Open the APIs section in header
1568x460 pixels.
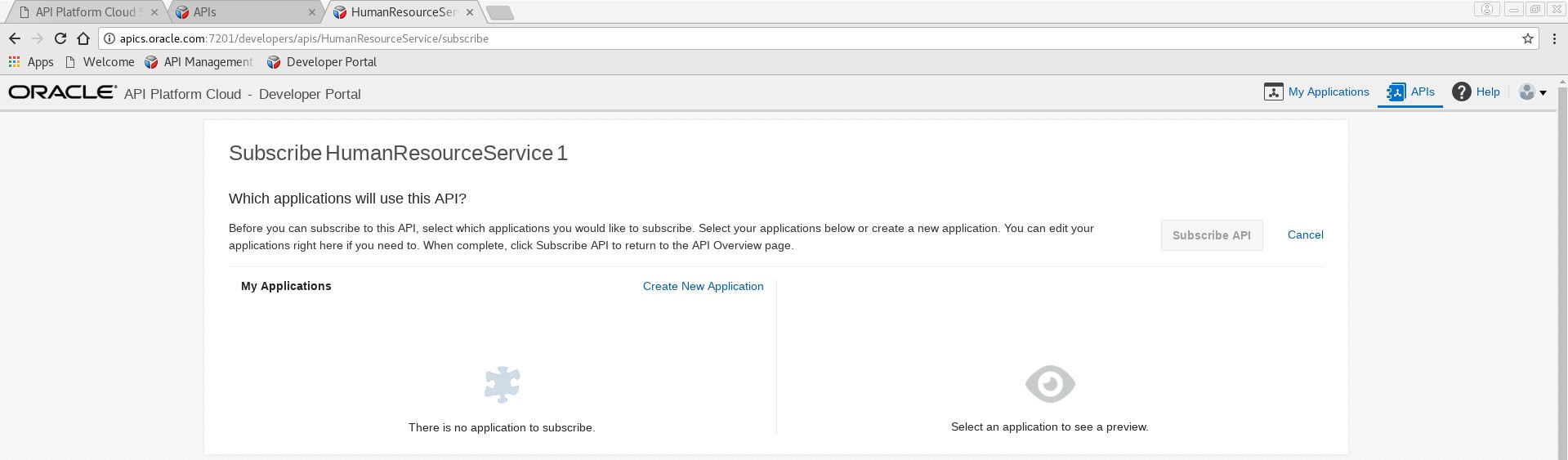click(x=1410, y=92)
